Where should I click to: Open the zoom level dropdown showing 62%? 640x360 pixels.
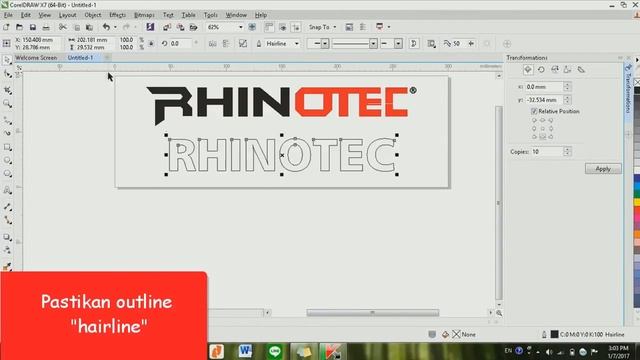pos(240,27)
